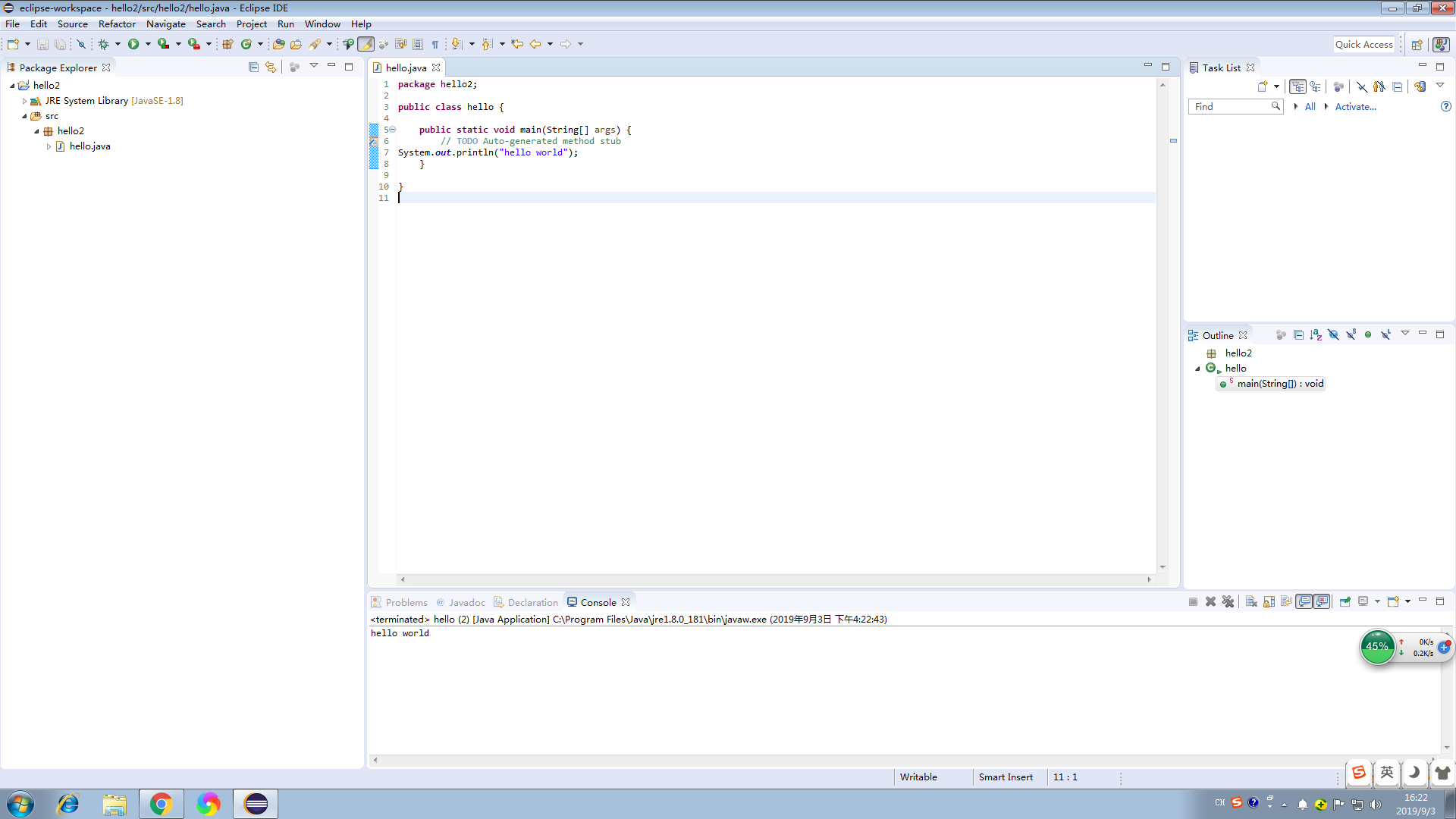The width and height of the screenshot is (1456, 819).
Task: Sort Outline members alphabetically
Action: click(x=1316, y=334)
